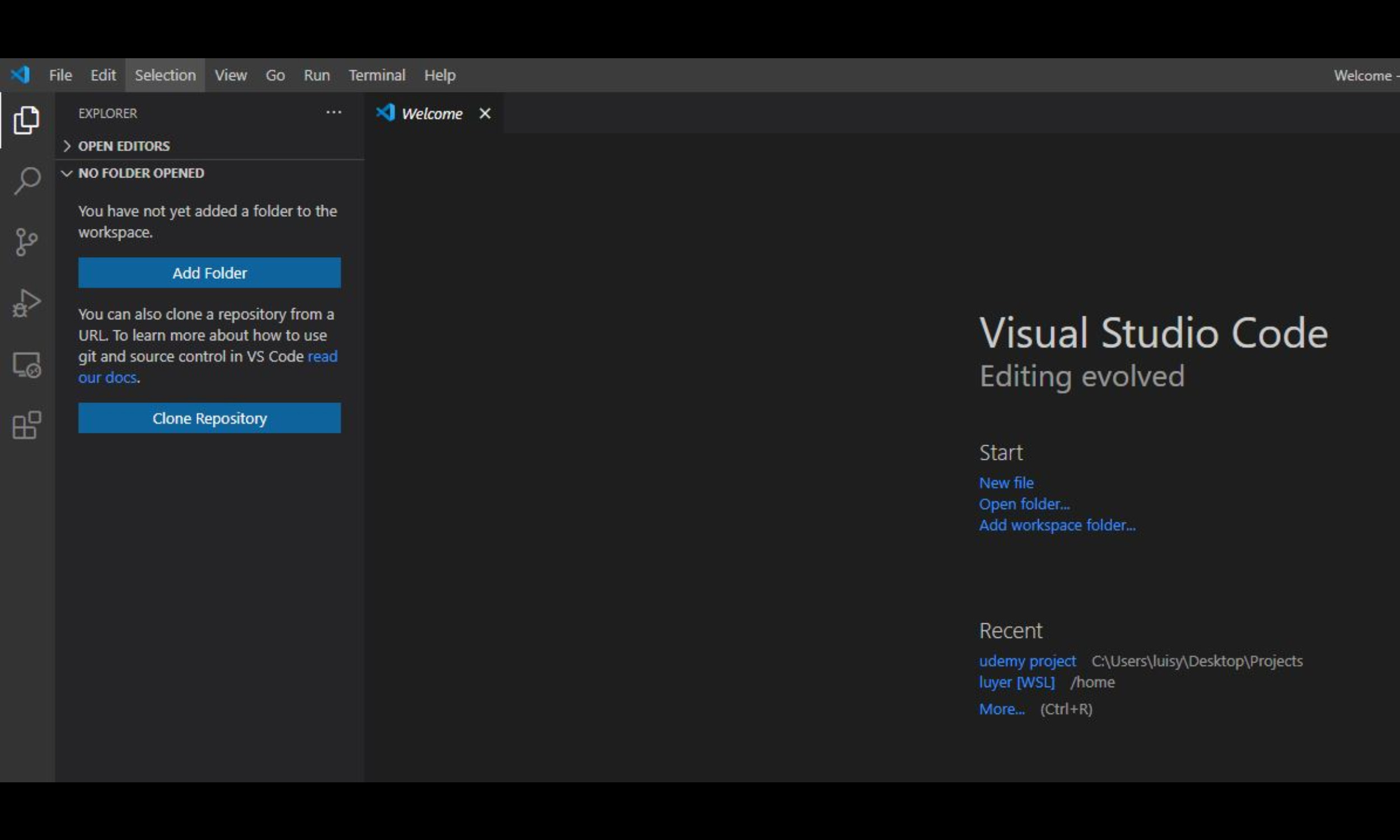Close the Welcome tab
Viewport: 1400px width, 840px height.
pyautogui.click(x=484, y=114)
